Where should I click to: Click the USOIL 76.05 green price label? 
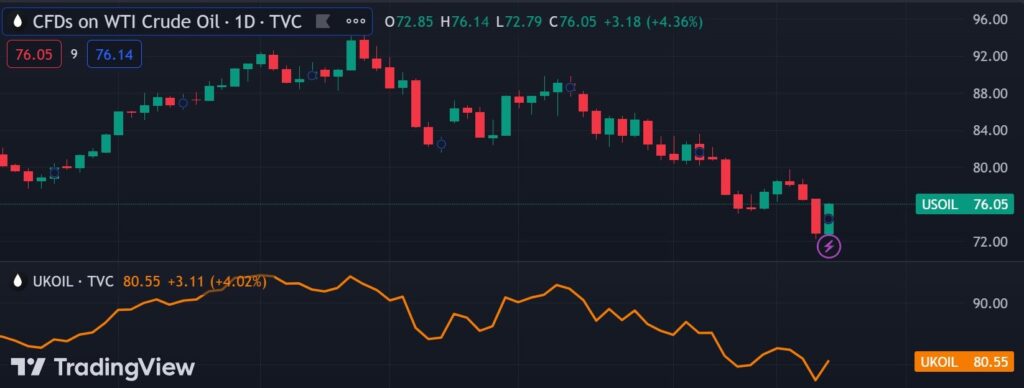pyautogui.click(x=964, y=204)
